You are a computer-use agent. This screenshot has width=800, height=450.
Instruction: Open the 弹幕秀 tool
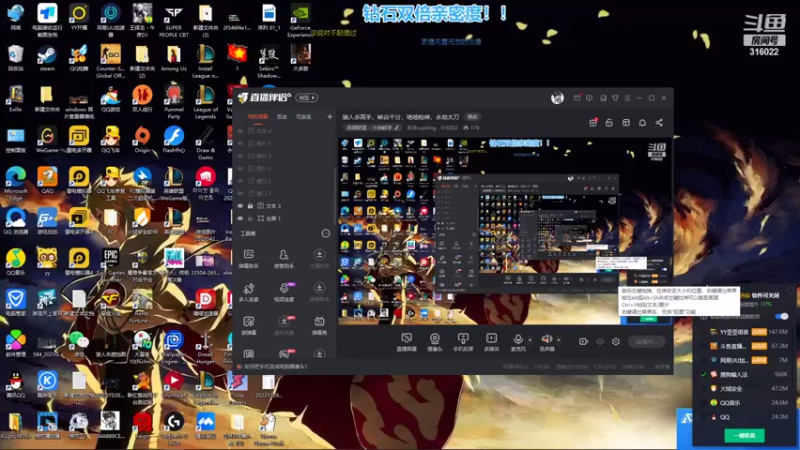pos(319,326)
